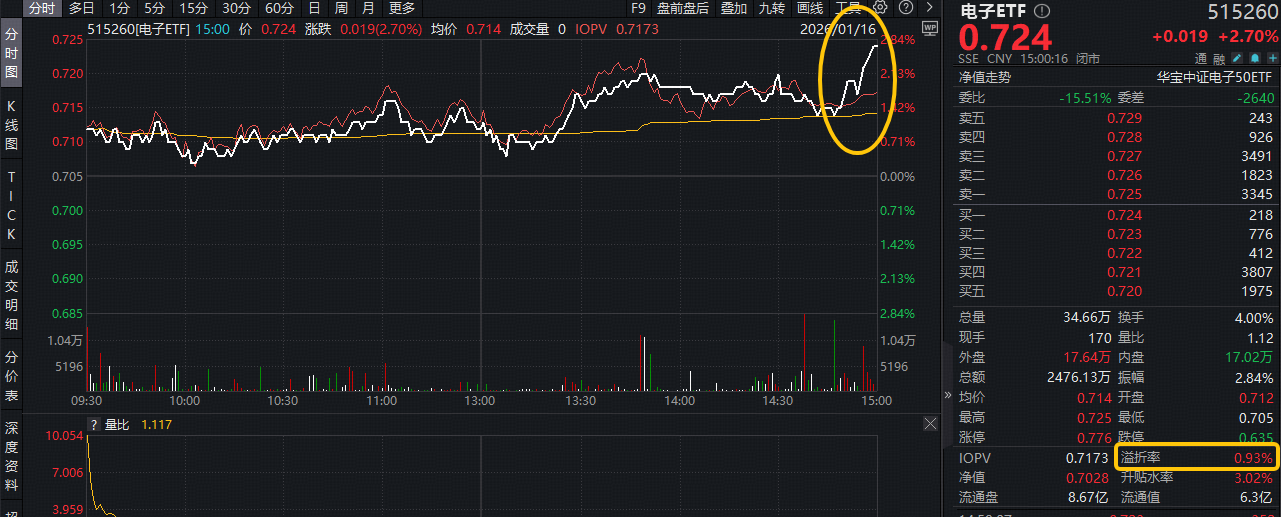Toggle the 九转 indicator

pos(771,8)
